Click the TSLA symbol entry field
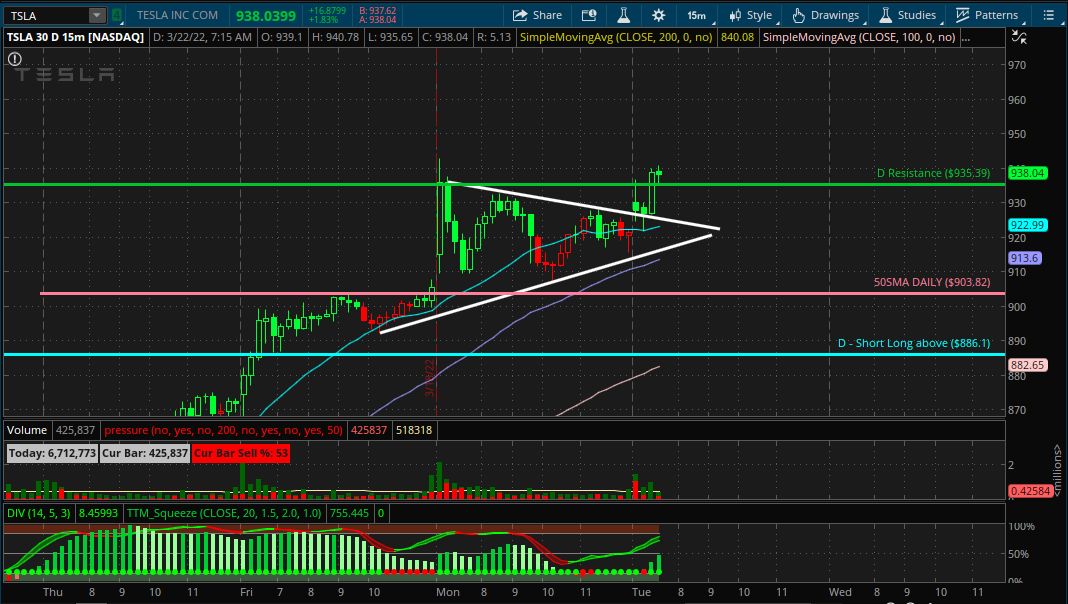 (x=46, y=15)
